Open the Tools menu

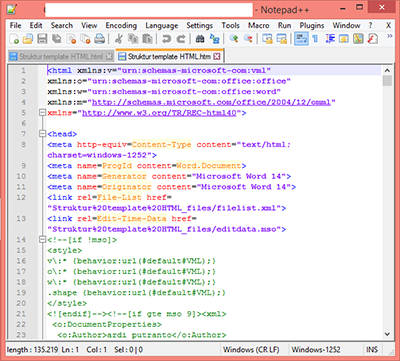point(230,25)
